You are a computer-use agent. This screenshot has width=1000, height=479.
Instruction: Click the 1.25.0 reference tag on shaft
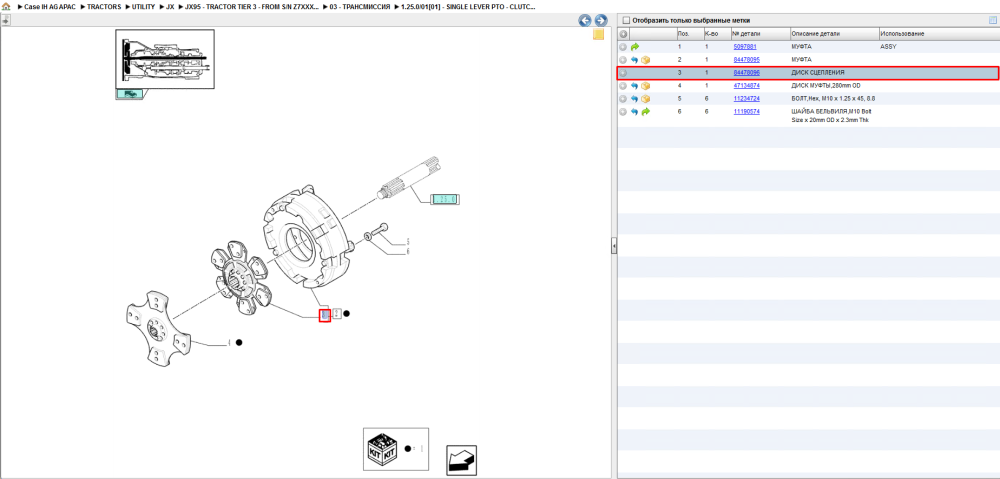(445, 200)
